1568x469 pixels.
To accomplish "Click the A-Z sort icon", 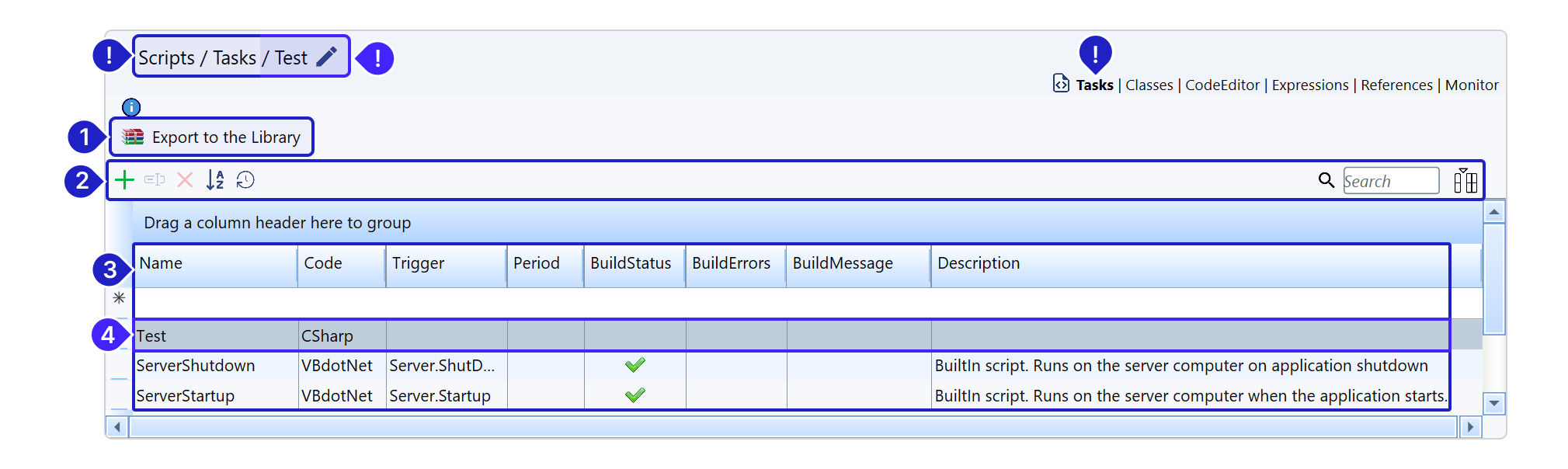I will [215, 180].
